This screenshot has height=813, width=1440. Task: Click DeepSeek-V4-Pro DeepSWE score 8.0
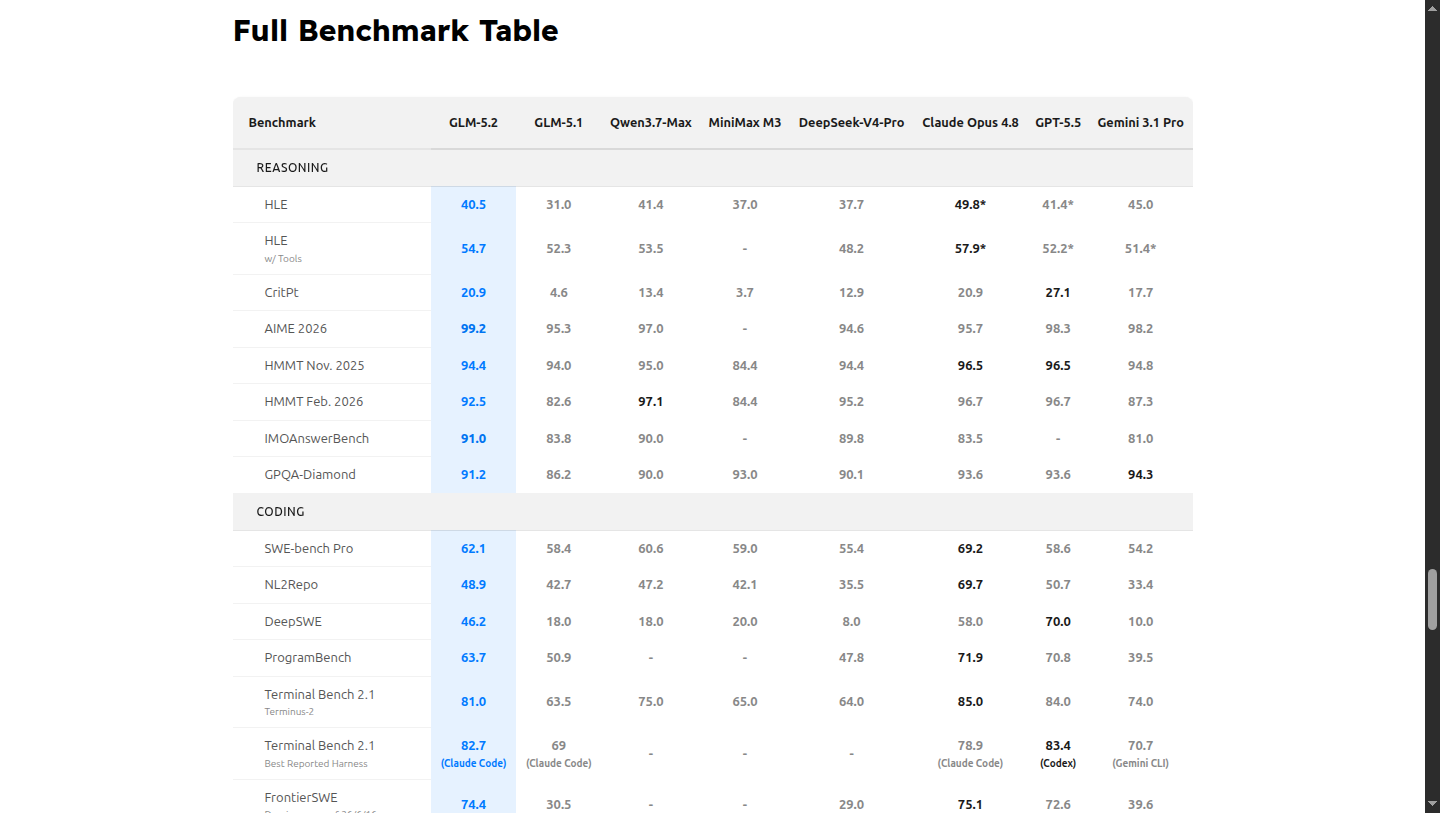point(851,622)
